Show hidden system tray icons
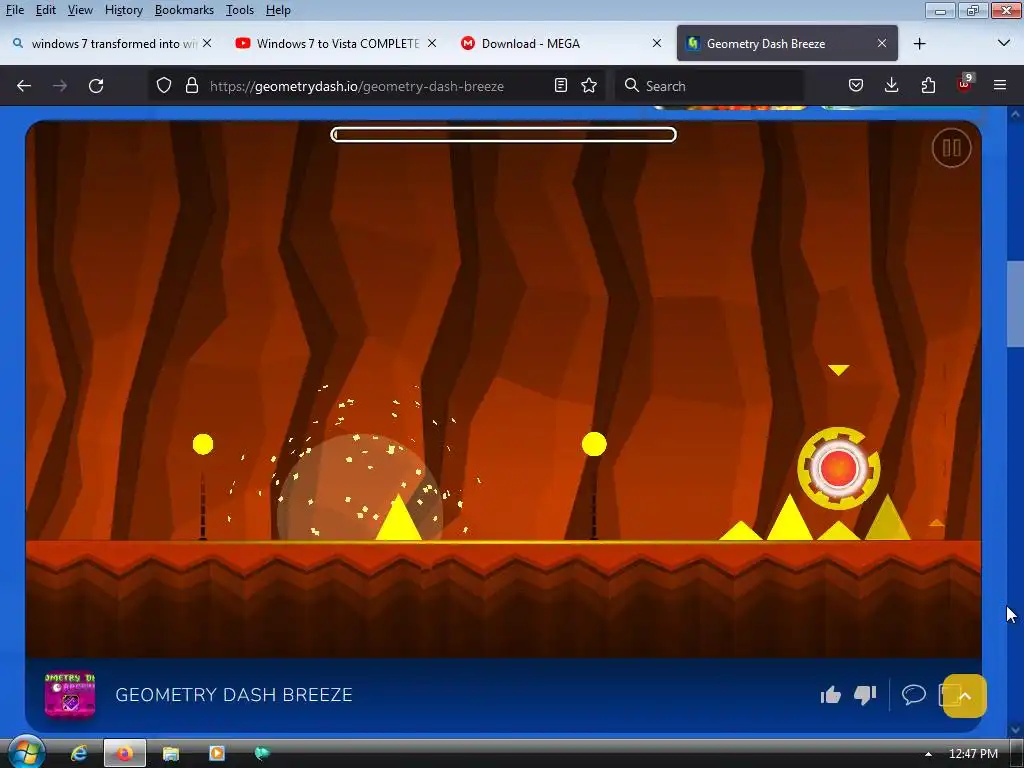The width and height of the screenshot is (1024, 768). pos(928,754)
